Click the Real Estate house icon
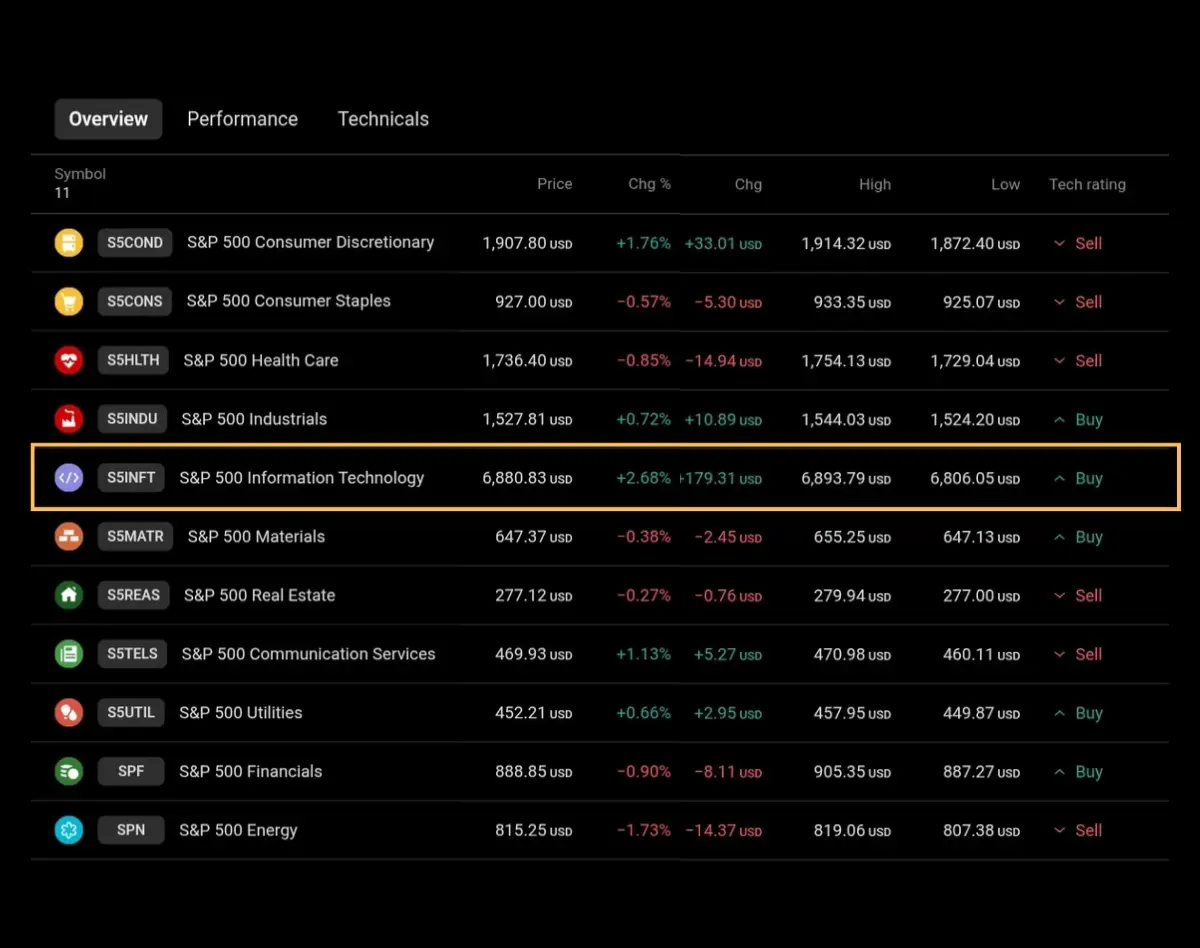This screenshot has width=1200, height=948. 69,595
